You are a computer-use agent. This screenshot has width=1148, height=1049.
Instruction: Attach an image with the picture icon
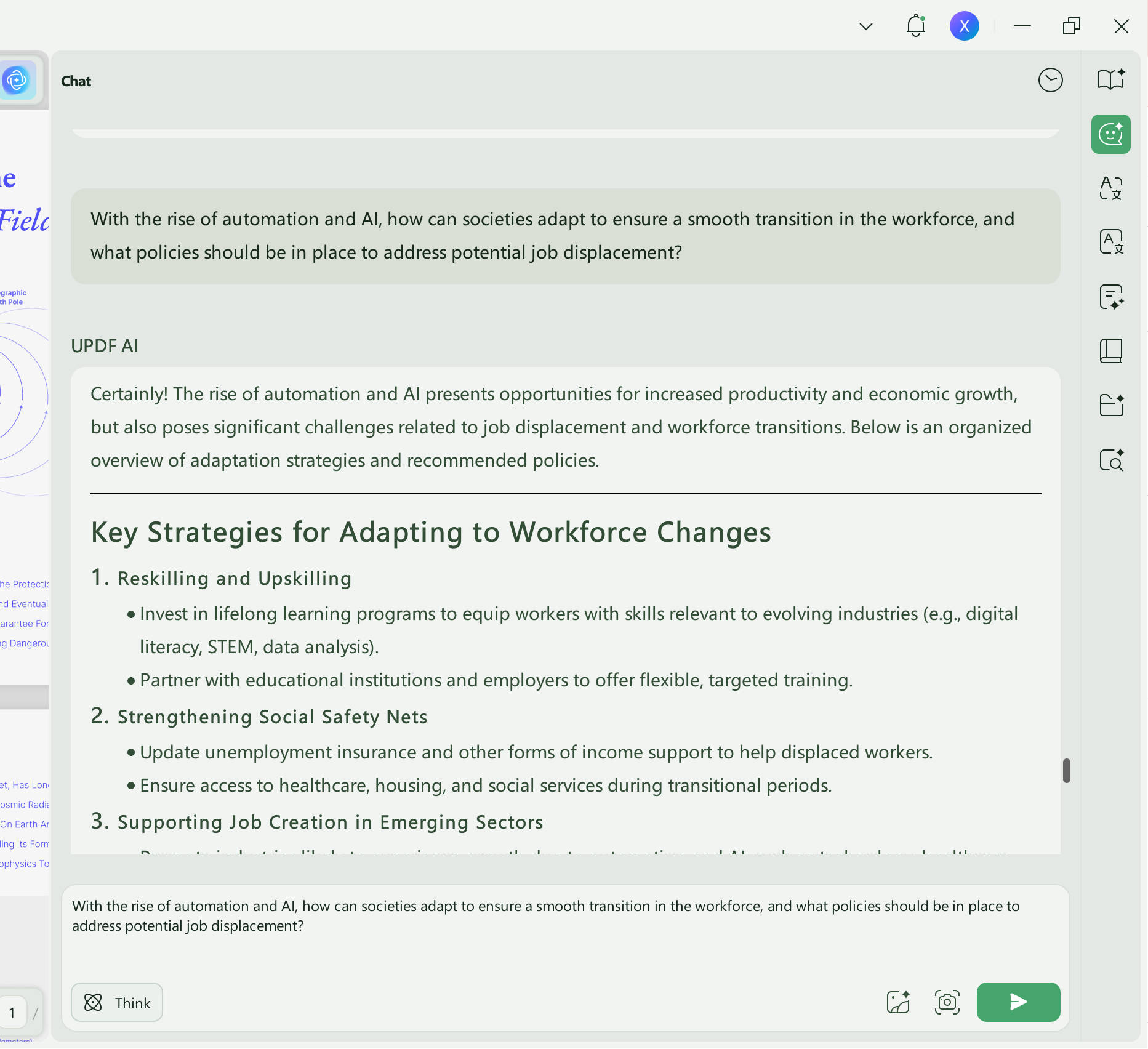click(898, 1002)
